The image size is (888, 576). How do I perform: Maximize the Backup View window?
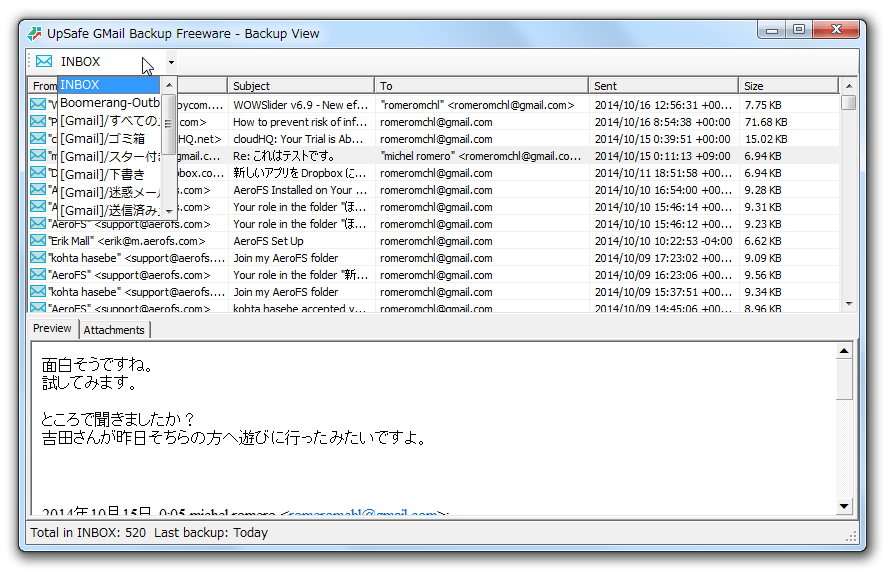(x=799, y=29)
